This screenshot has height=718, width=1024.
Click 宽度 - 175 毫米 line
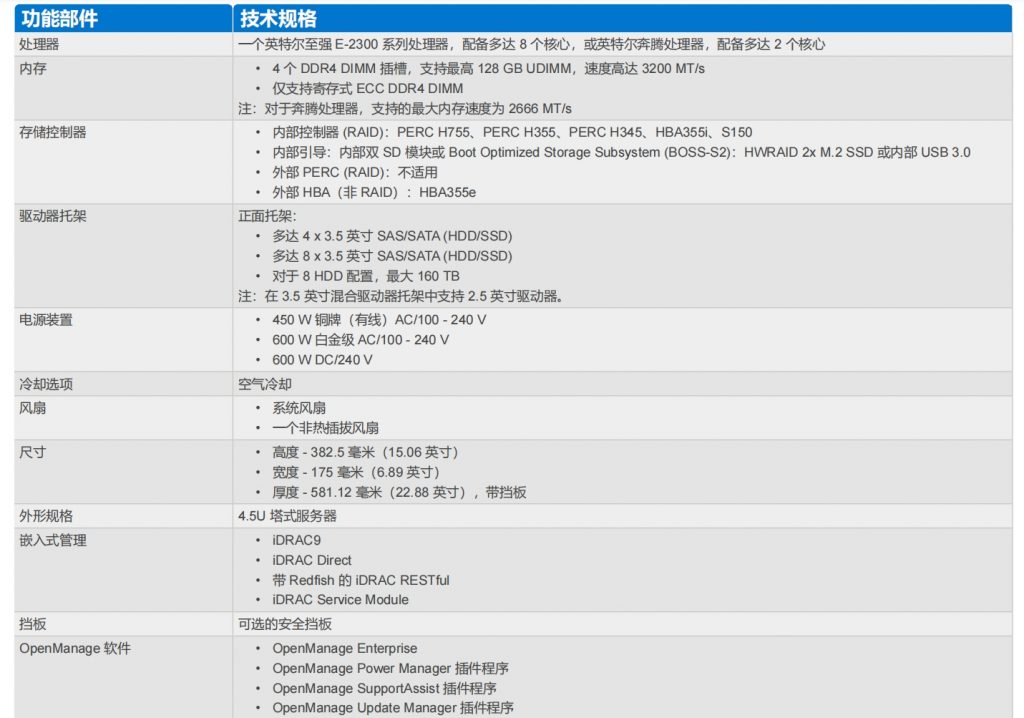pyautogui.click(x=357, y=472)
